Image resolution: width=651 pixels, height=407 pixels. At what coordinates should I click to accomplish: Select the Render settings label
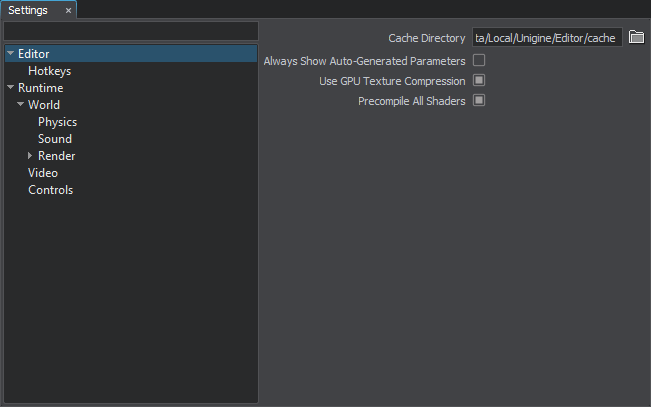[x=56, y=156]
